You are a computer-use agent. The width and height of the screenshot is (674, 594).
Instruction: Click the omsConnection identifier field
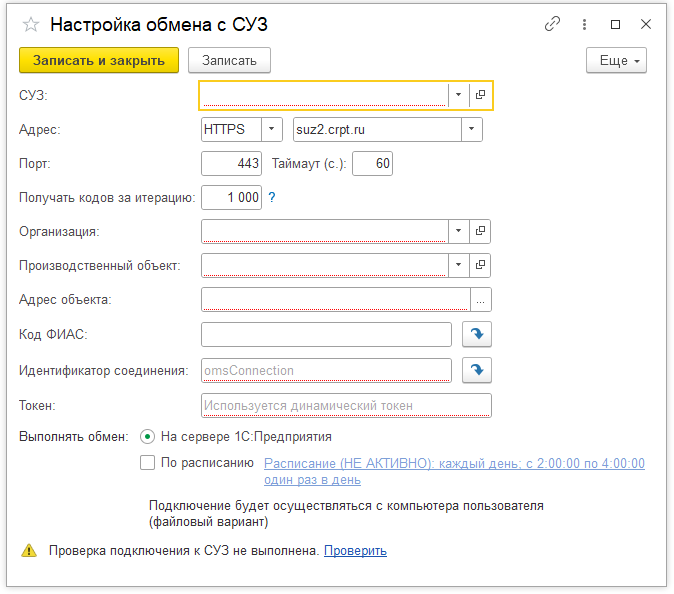tap(326, 370)
